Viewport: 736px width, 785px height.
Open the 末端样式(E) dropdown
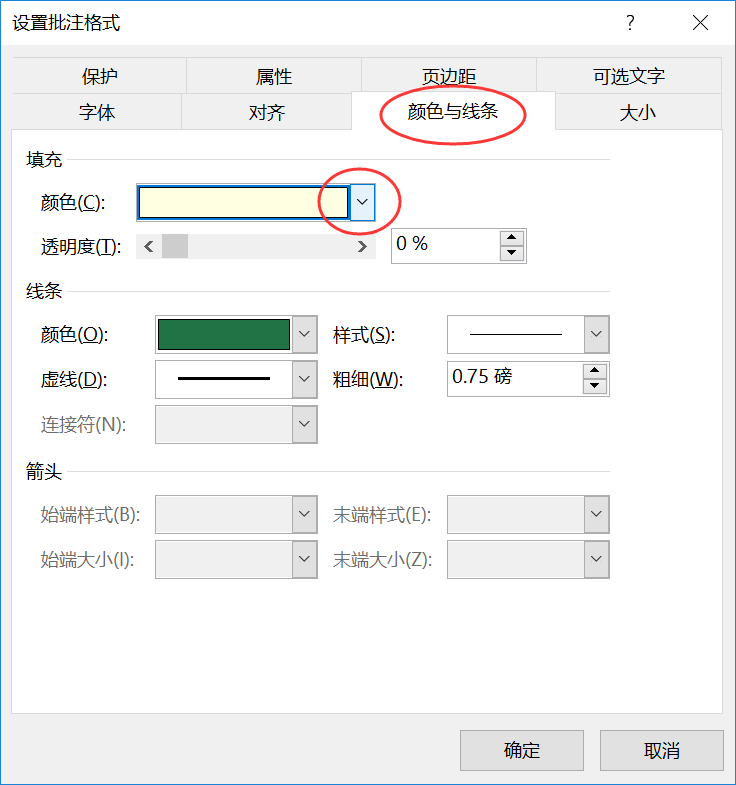596,514
